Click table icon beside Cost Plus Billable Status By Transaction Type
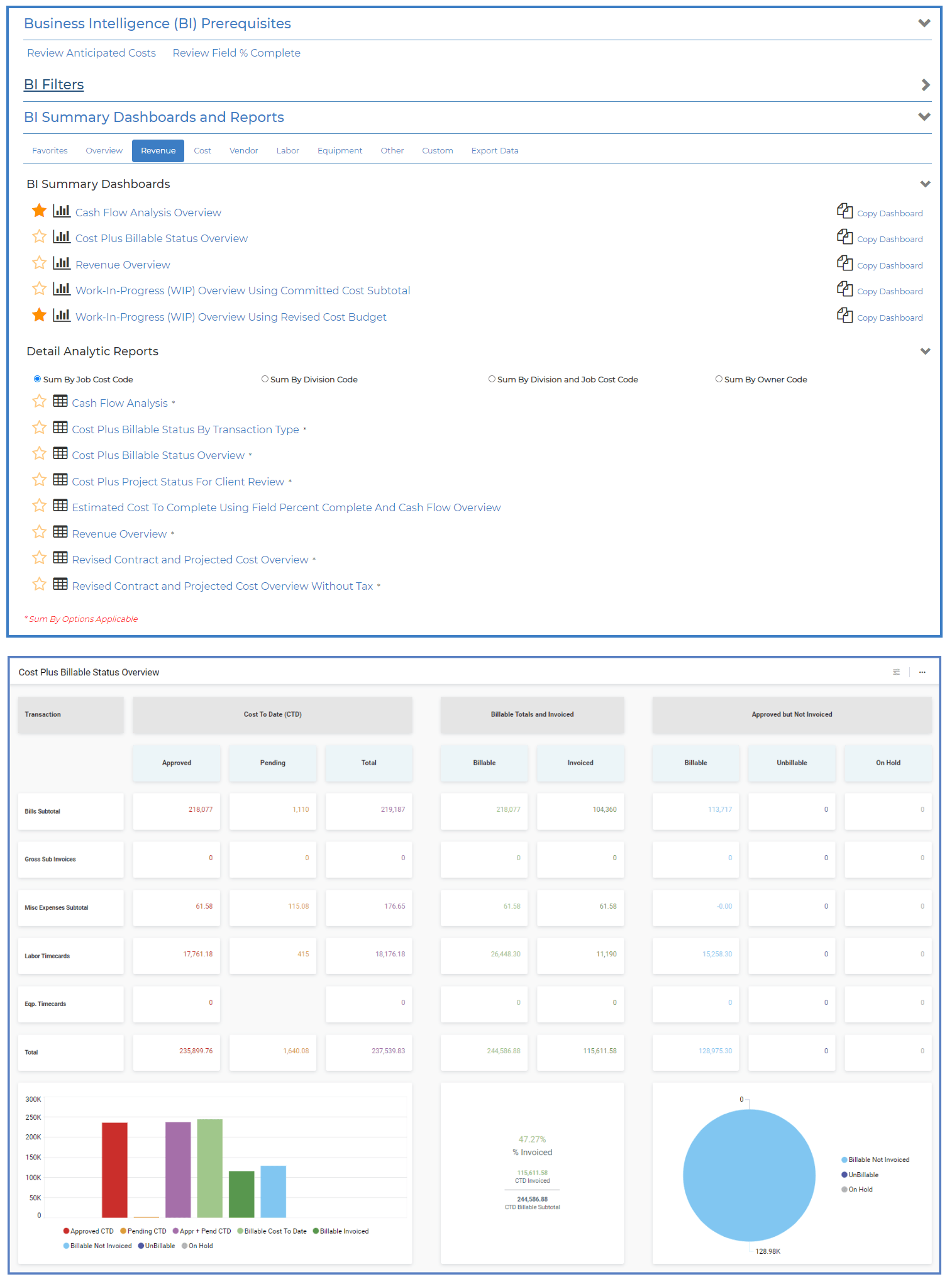 coord(60,428)
